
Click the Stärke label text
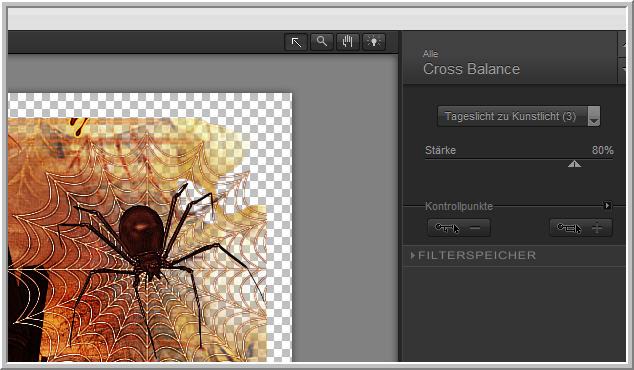click(x=440, y=150)
